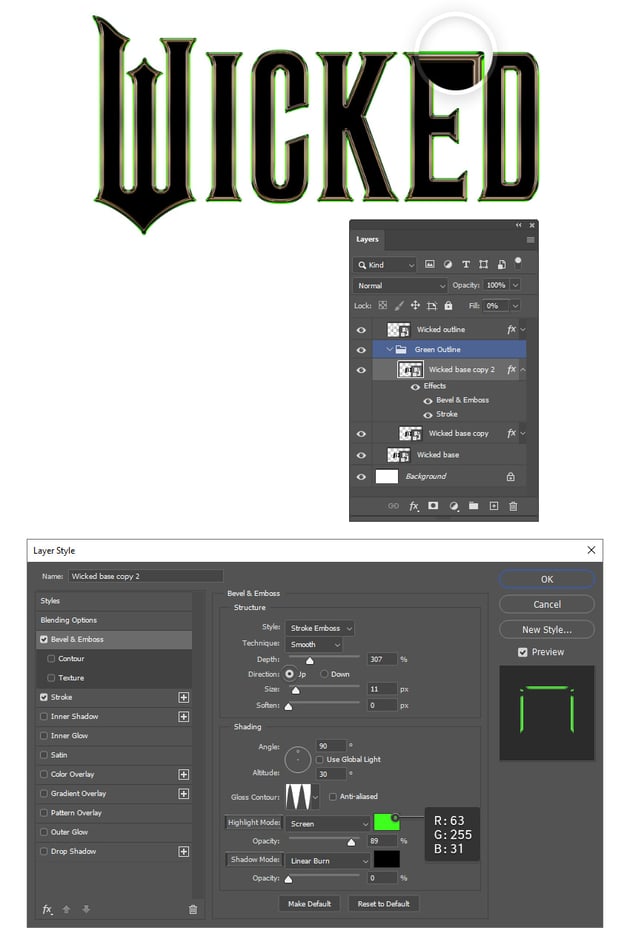The image size is (630, 945).
Task: Collapse the Green Outline group chevron
Action: 389,350
